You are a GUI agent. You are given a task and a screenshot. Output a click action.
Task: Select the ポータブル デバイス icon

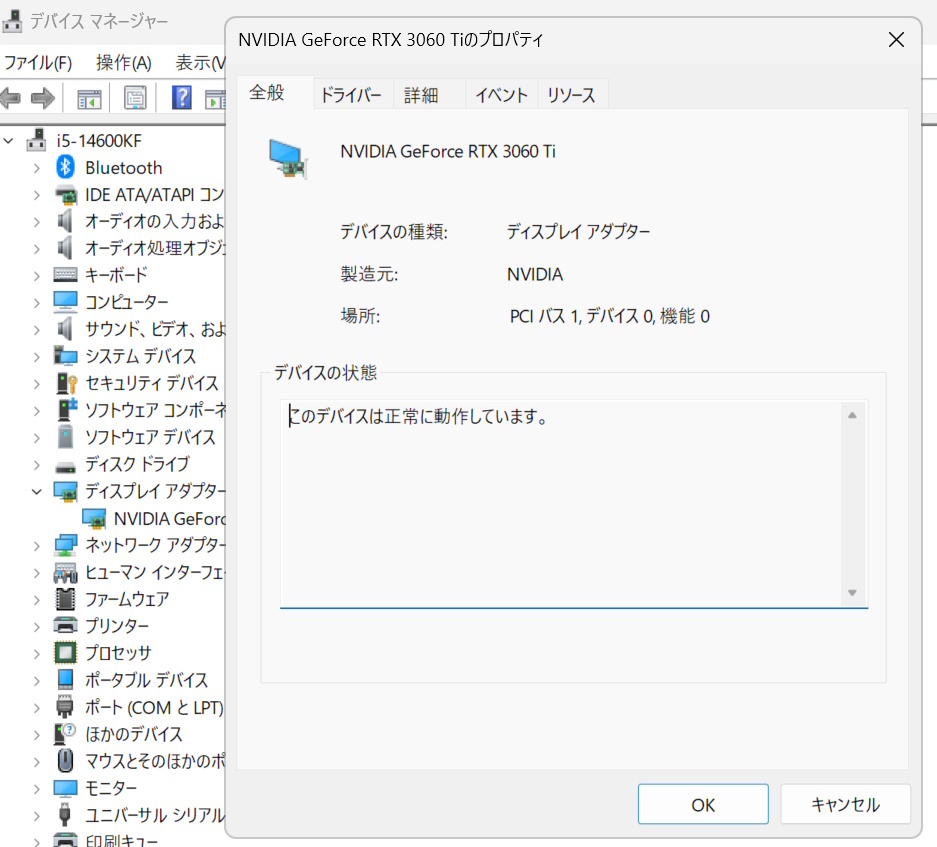click(65, 680)
